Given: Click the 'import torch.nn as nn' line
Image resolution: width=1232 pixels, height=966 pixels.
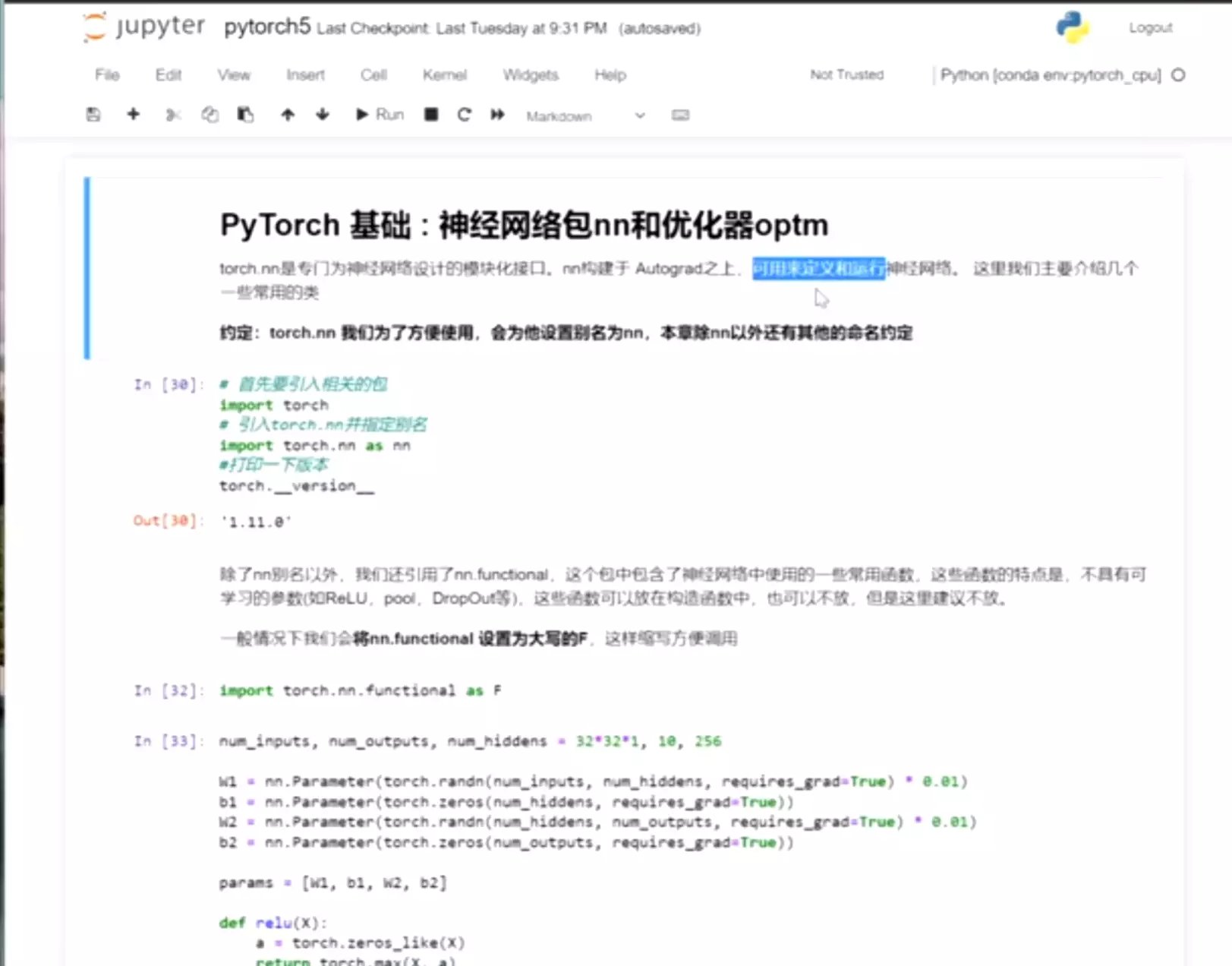Looking at the screenshot, I should click(315, 446).
